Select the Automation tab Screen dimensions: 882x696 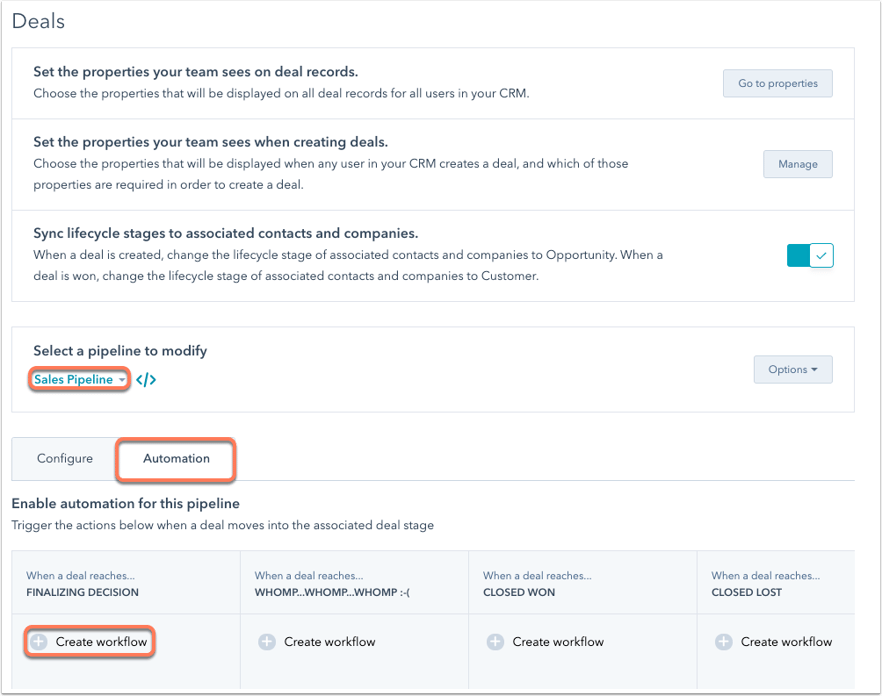(x=175, y=460)
